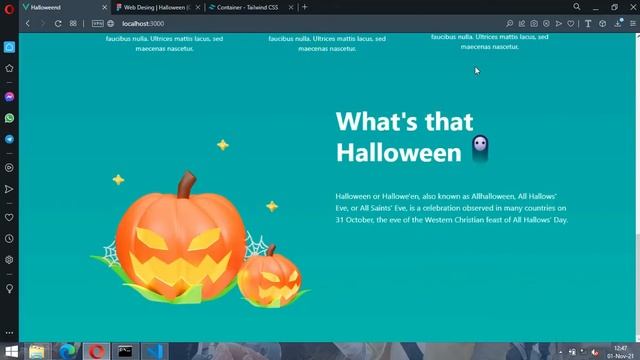Close the Web Desing Halloween tab
The image size is (640, 360).
[x=198, y=7]
